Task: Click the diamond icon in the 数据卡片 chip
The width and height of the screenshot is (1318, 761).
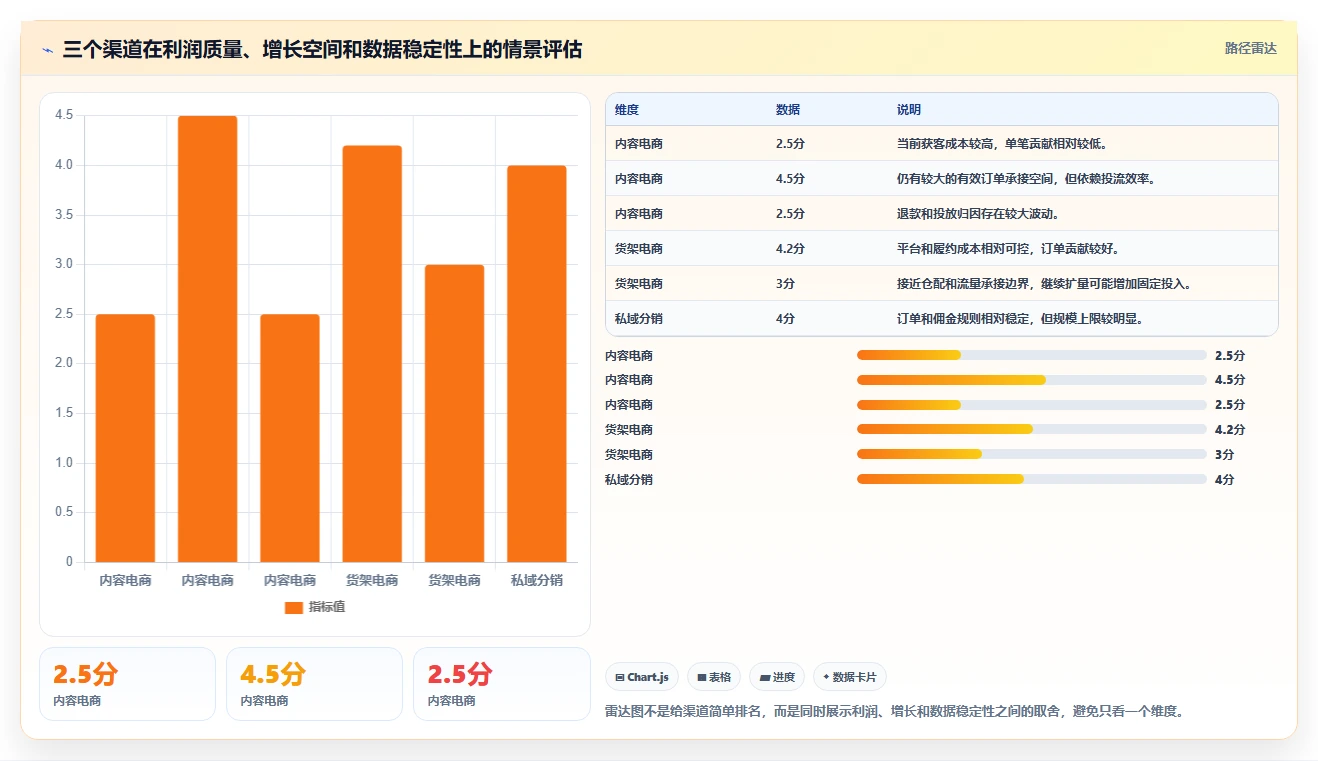Action: click(826, 677)
